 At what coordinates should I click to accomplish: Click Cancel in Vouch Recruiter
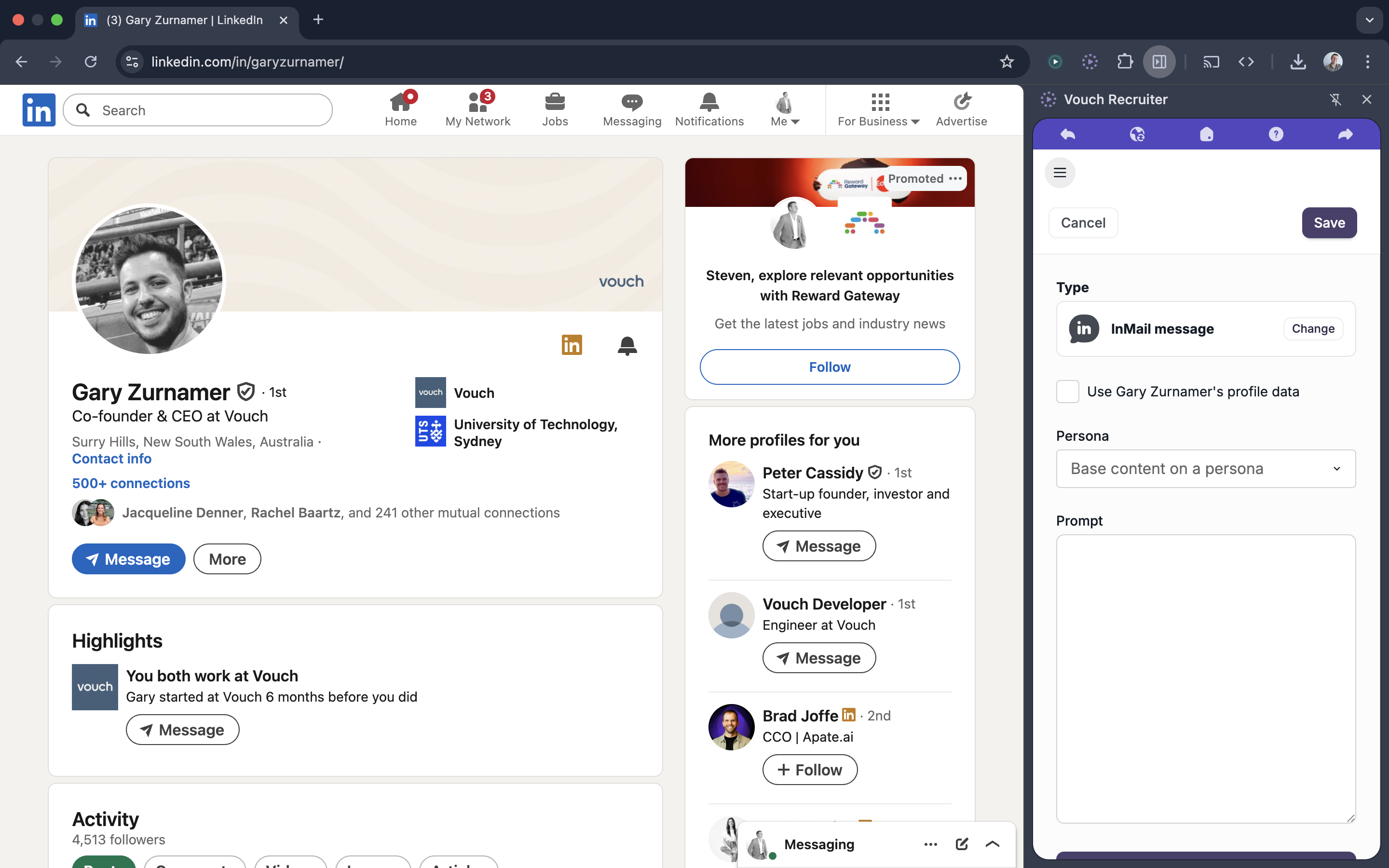pos(1083,223)
